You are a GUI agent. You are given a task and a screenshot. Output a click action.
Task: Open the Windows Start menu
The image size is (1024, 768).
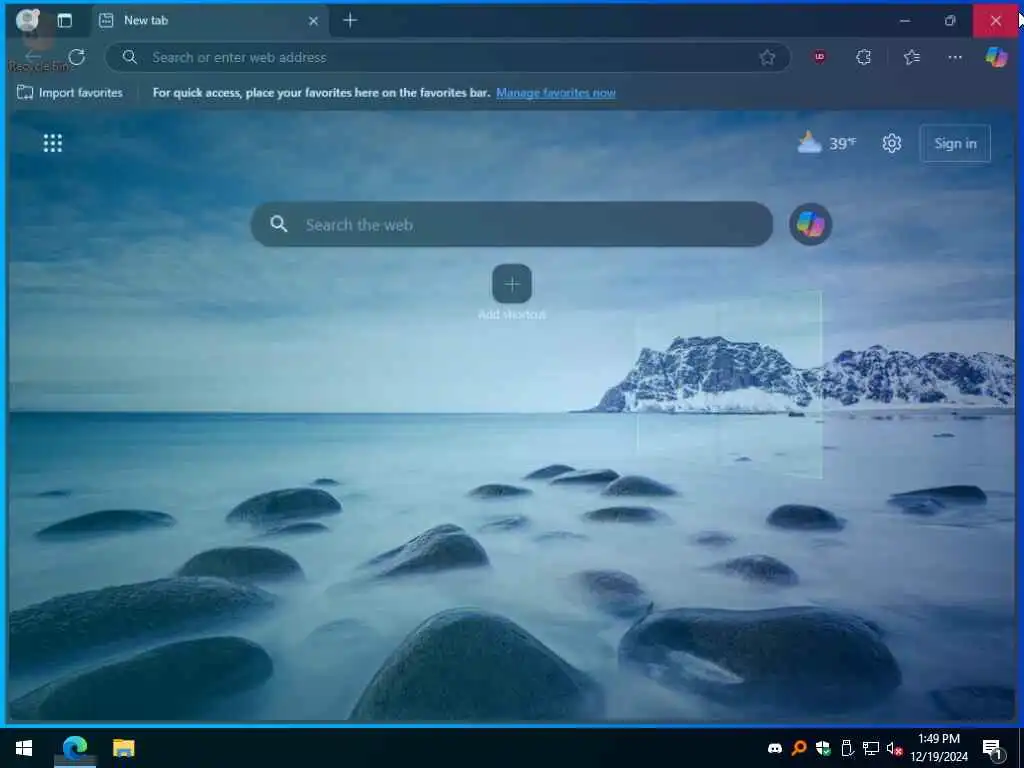[24, 748]
